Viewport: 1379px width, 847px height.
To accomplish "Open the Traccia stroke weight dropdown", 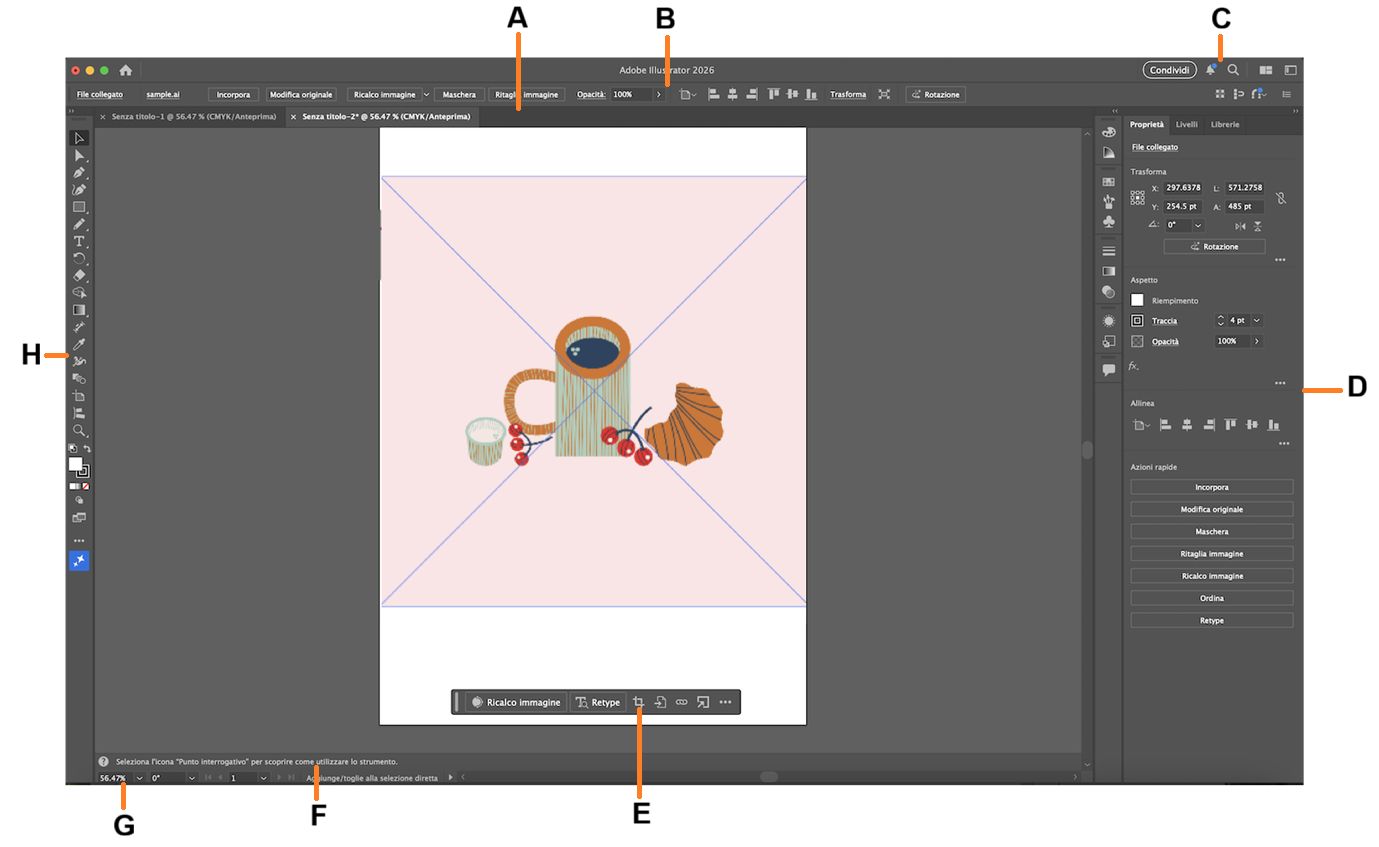I will [1256, 320].
